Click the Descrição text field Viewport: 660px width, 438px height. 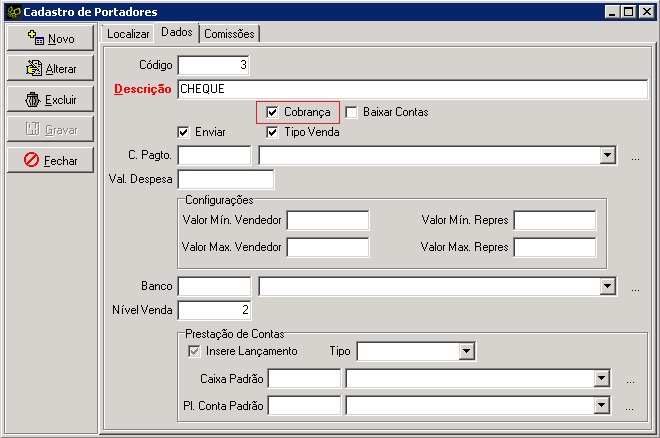[412, 89]
